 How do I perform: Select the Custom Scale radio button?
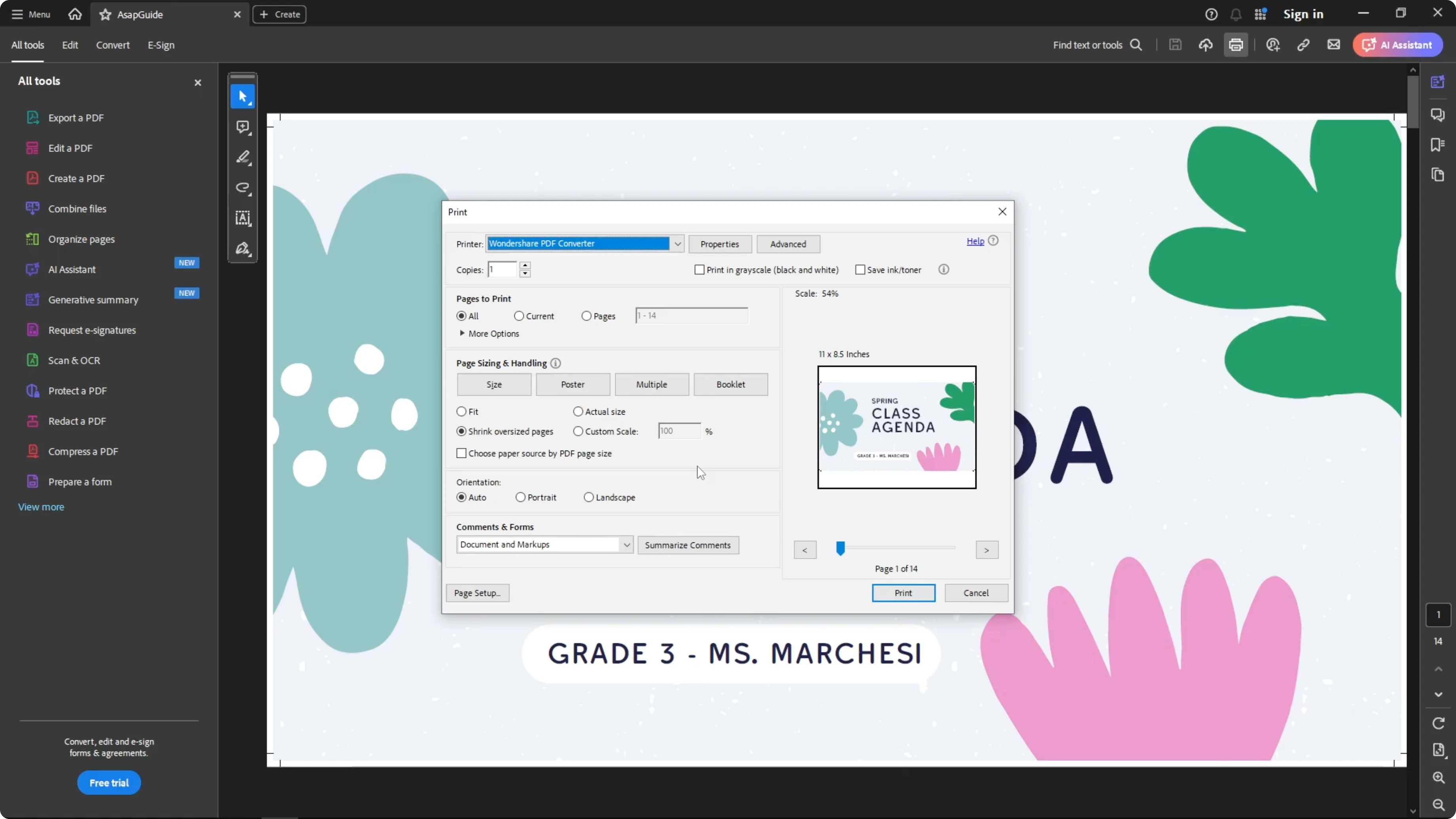(578, 431)
